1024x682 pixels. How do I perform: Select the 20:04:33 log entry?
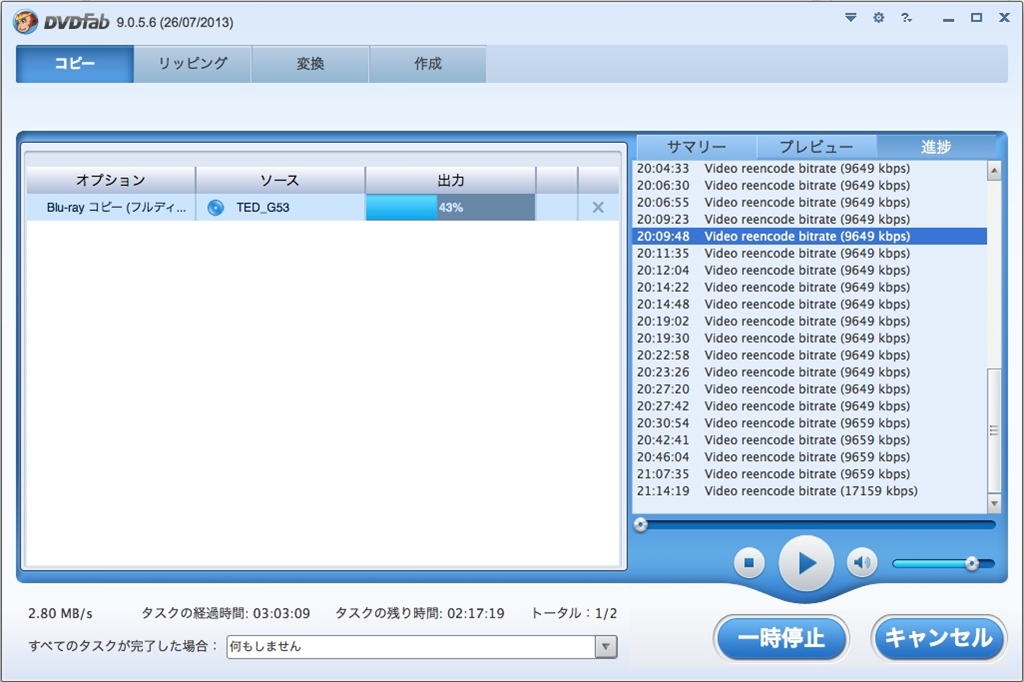(x=810, y=169)
